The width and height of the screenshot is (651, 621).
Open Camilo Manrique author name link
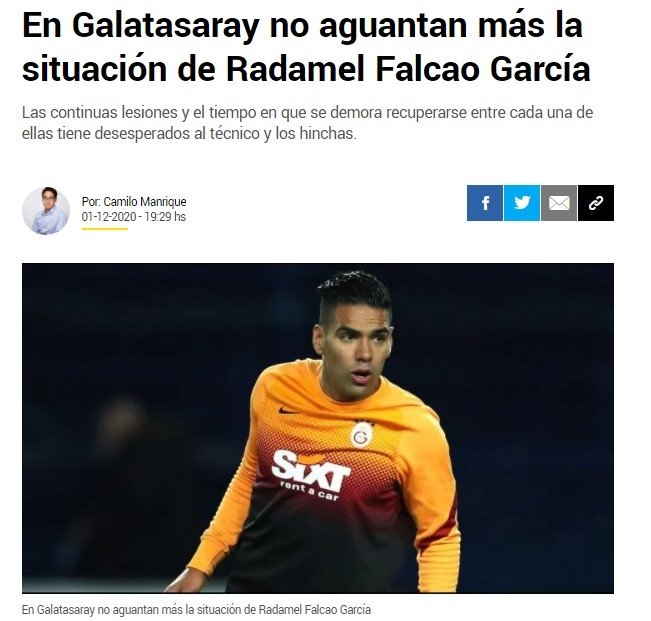[144, 202]
